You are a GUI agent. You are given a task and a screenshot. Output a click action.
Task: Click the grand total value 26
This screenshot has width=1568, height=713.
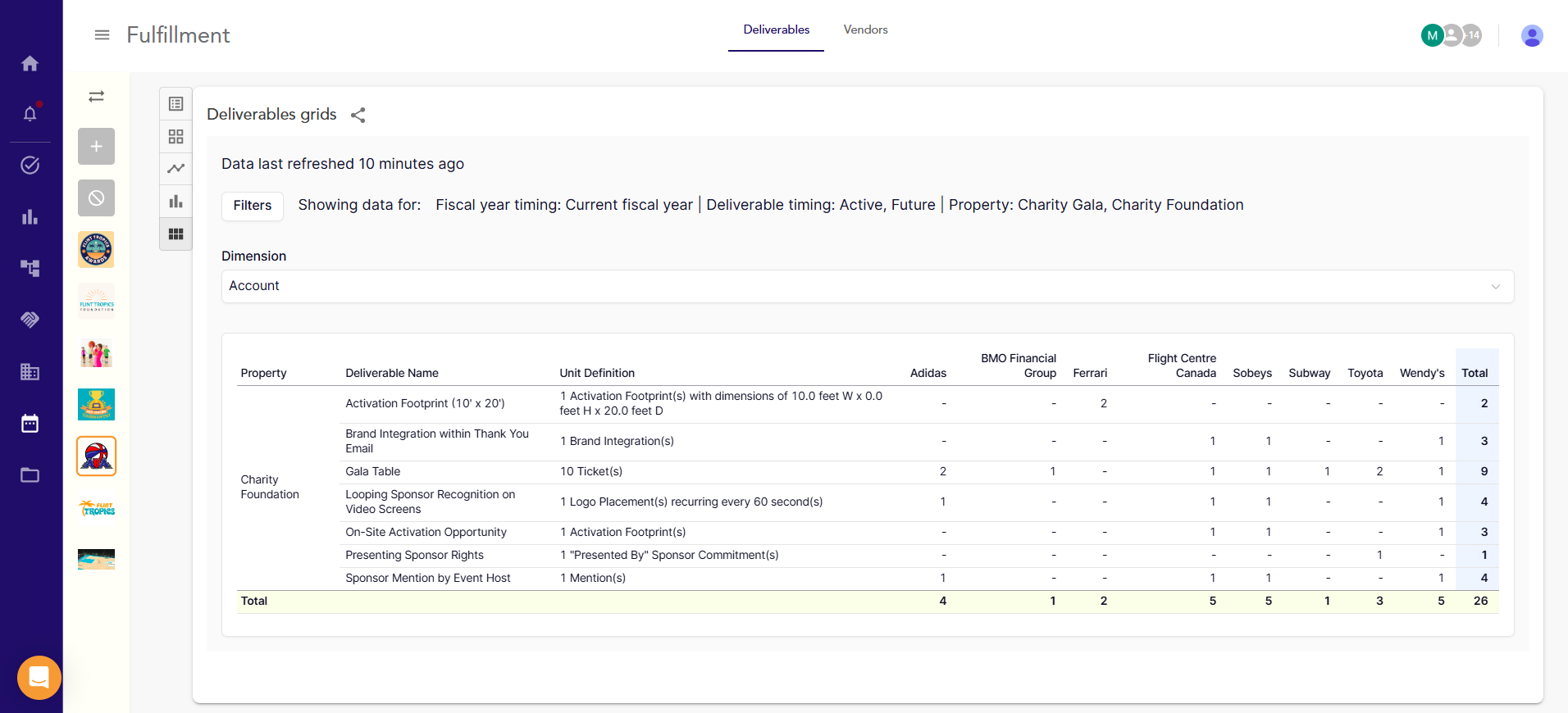(1480, 601)
